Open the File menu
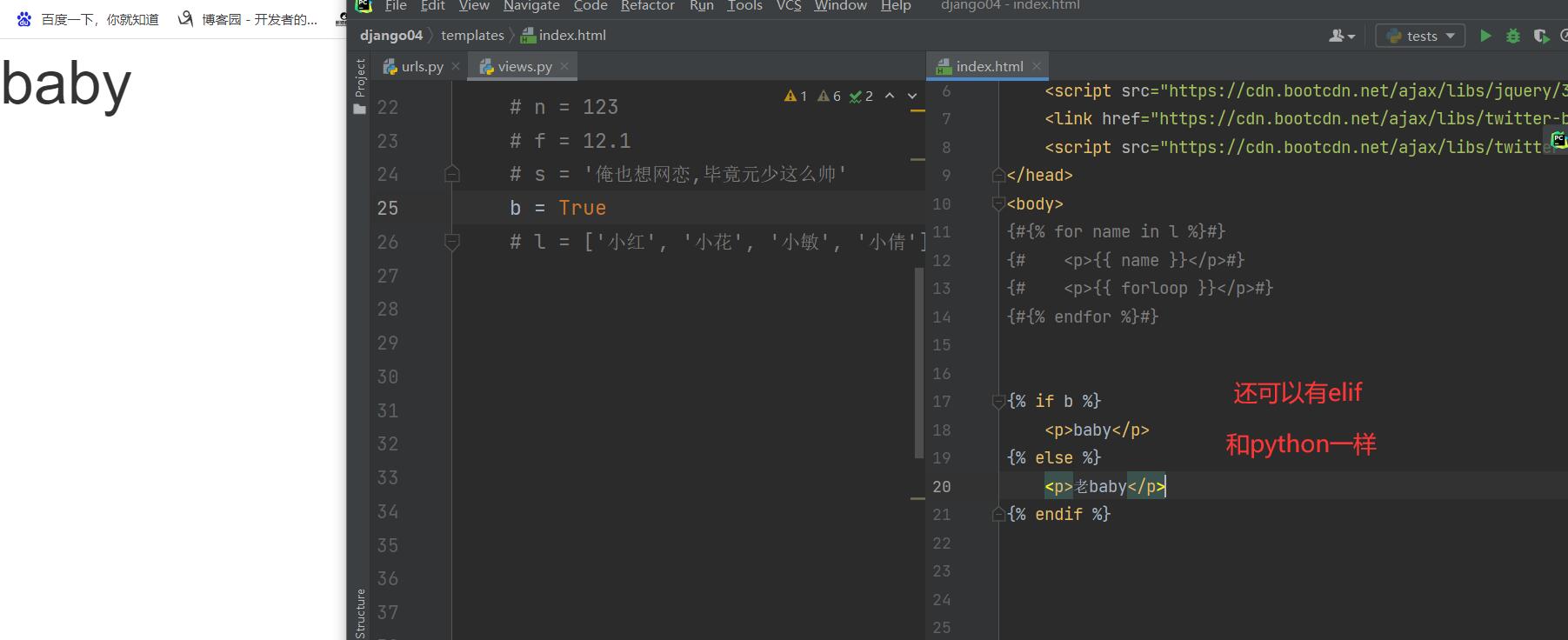The image size is (1568, 640). click(396, 5)
